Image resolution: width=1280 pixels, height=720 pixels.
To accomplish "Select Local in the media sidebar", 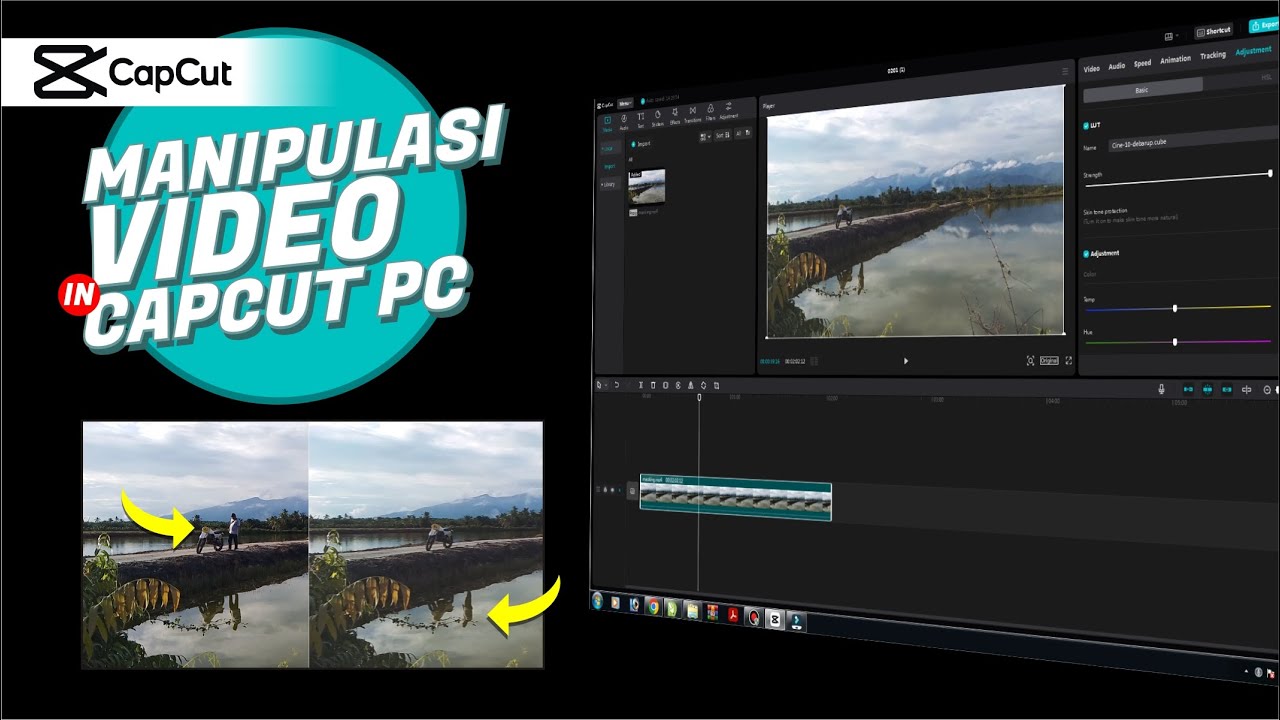I will click(x=611, y=149).
